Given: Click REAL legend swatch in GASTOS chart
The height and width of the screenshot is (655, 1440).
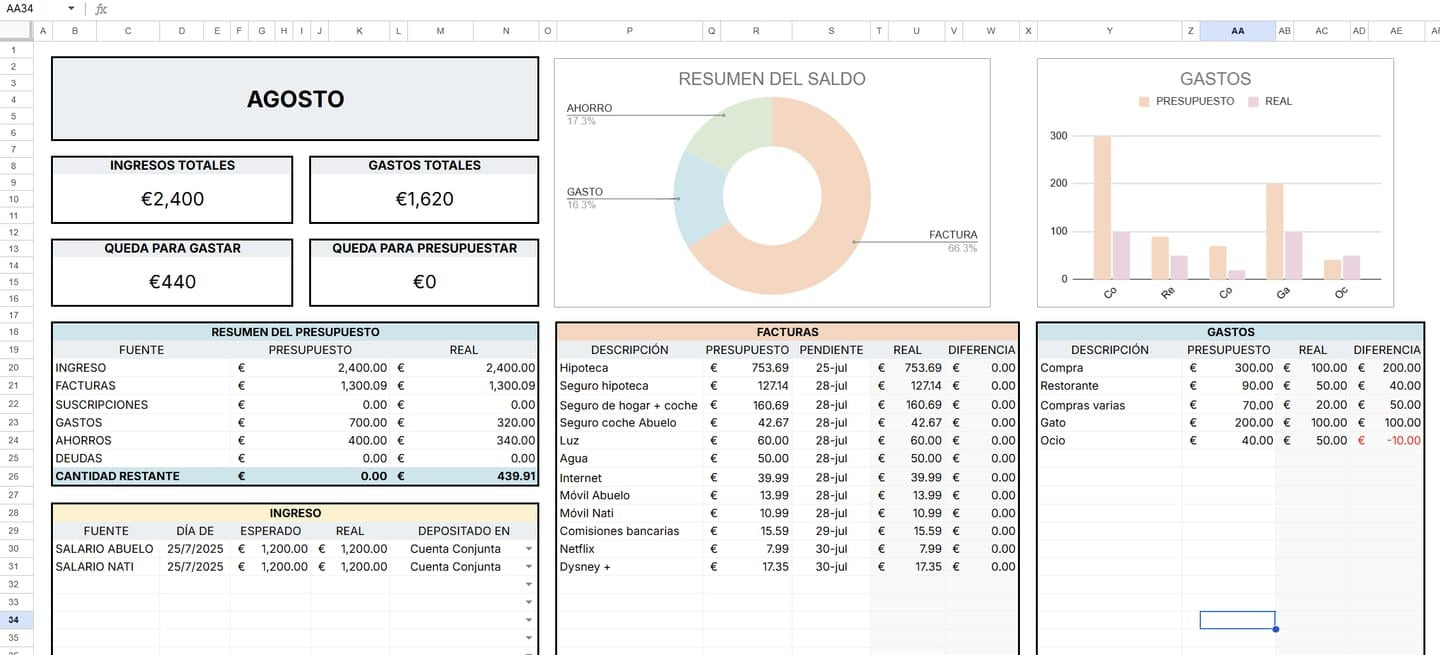Looking at the screenshot, I should click(1253, 101).
